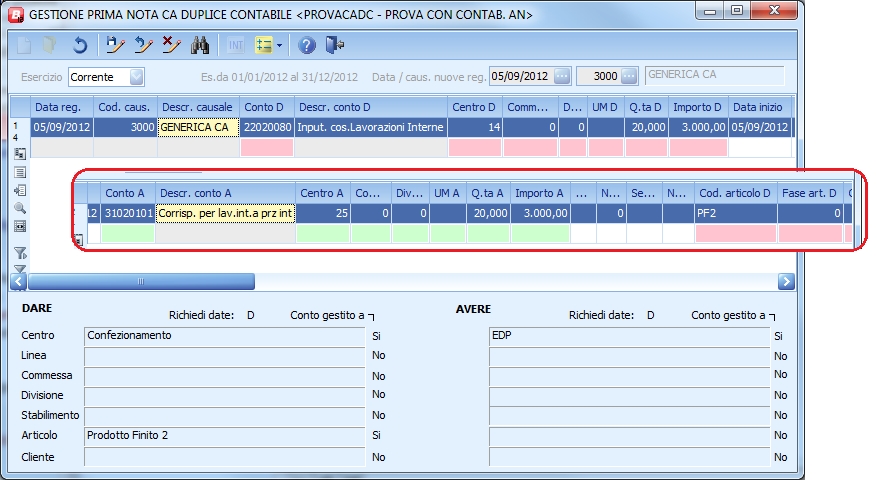Click the horizontal scrollbar thumb
Image resolution: width=877 pixels, height=480 pixels.
click(x=141, y=281)
